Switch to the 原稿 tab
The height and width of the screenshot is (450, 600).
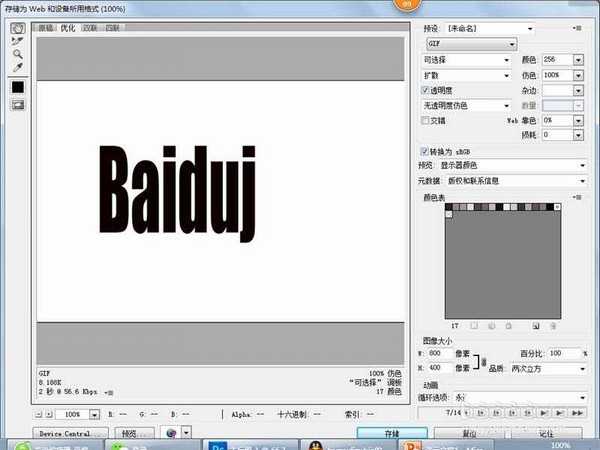point(46,28)
